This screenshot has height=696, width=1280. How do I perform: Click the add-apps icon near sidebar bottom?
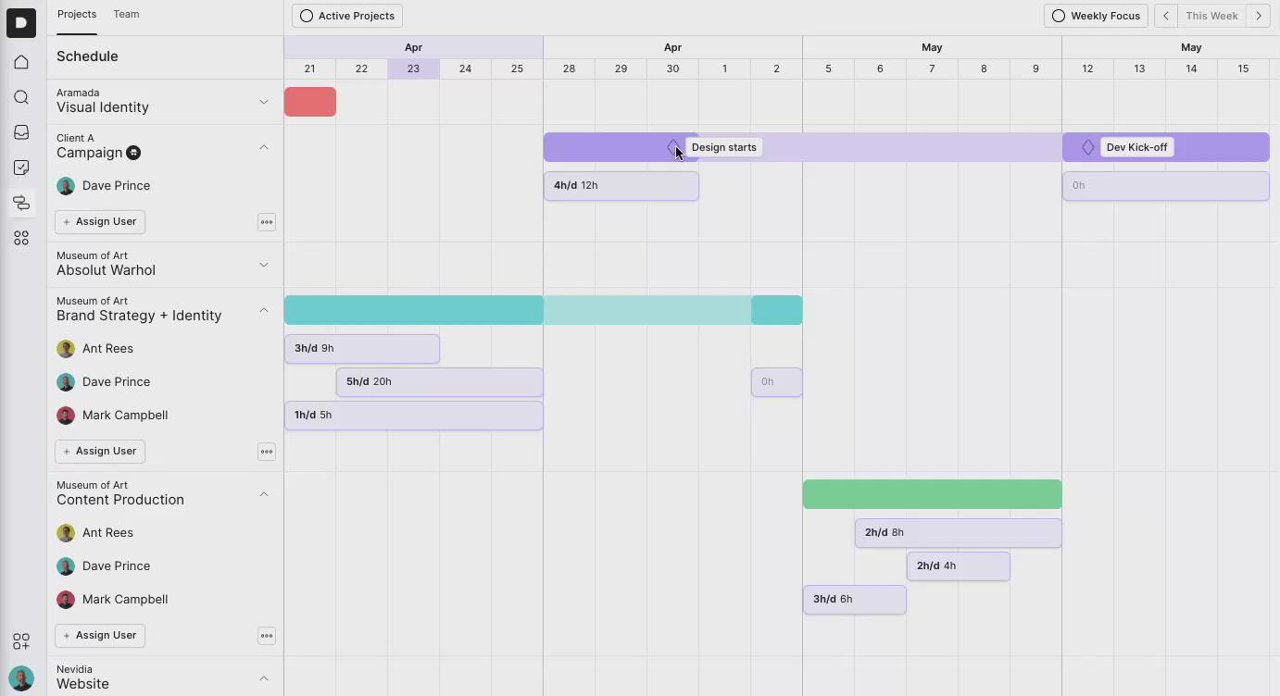21,642
